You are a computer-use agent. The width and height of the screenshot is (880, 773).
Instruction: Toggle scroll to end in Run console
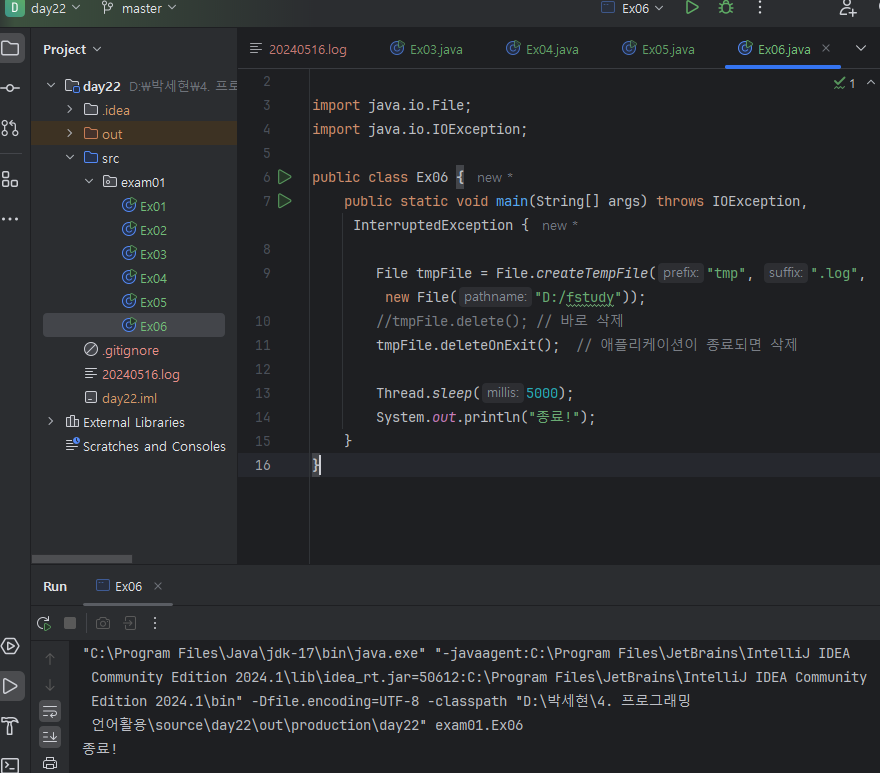tap(50, 737)
